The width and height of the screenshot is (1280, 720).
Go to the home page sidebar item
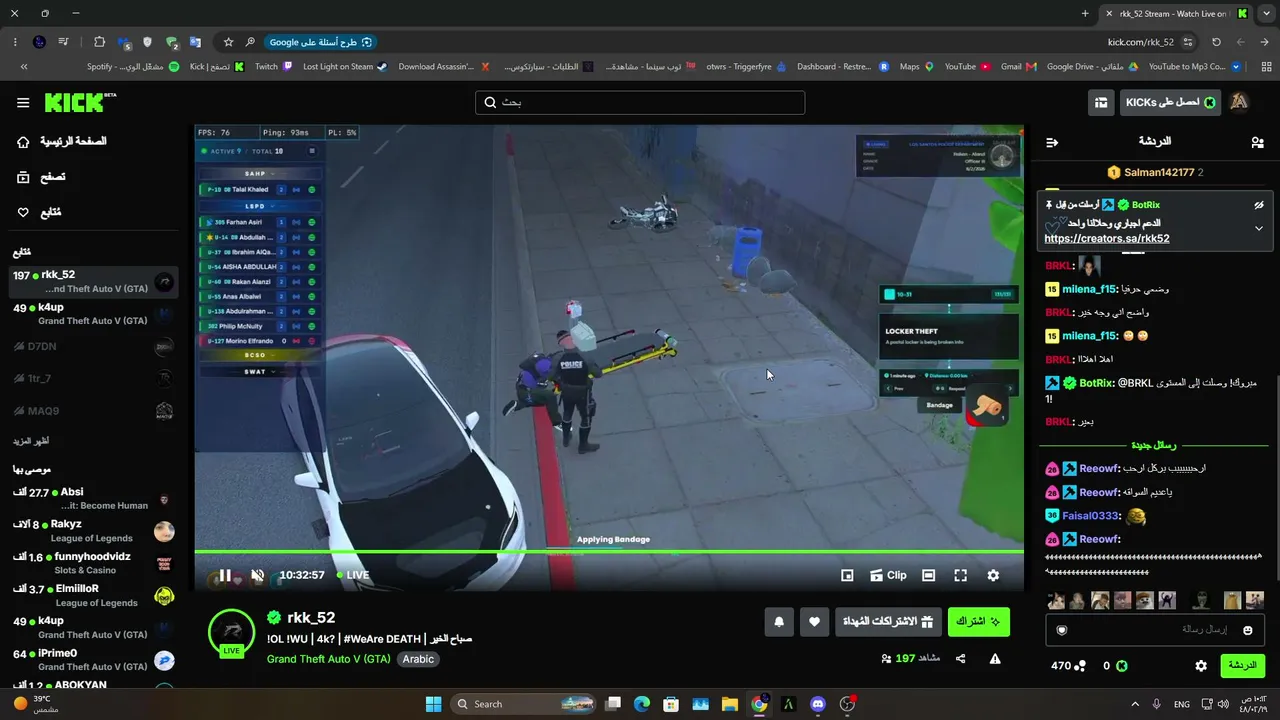pos(61,142)
